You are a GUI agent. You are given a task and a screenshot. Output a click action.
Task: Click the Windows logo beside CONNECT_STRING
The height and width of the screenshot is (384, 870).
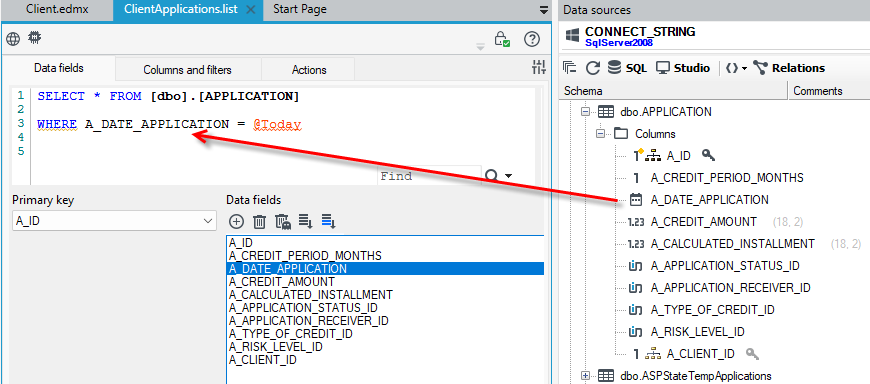click(x=572, y=36)
